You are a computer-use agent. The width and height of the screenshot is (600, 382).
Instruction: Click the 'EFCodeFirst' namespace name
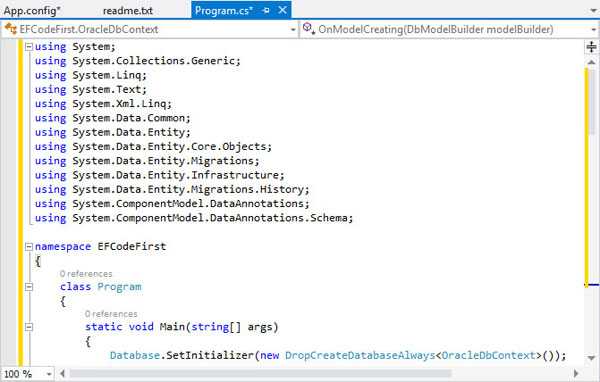click(x=132, y=247)
